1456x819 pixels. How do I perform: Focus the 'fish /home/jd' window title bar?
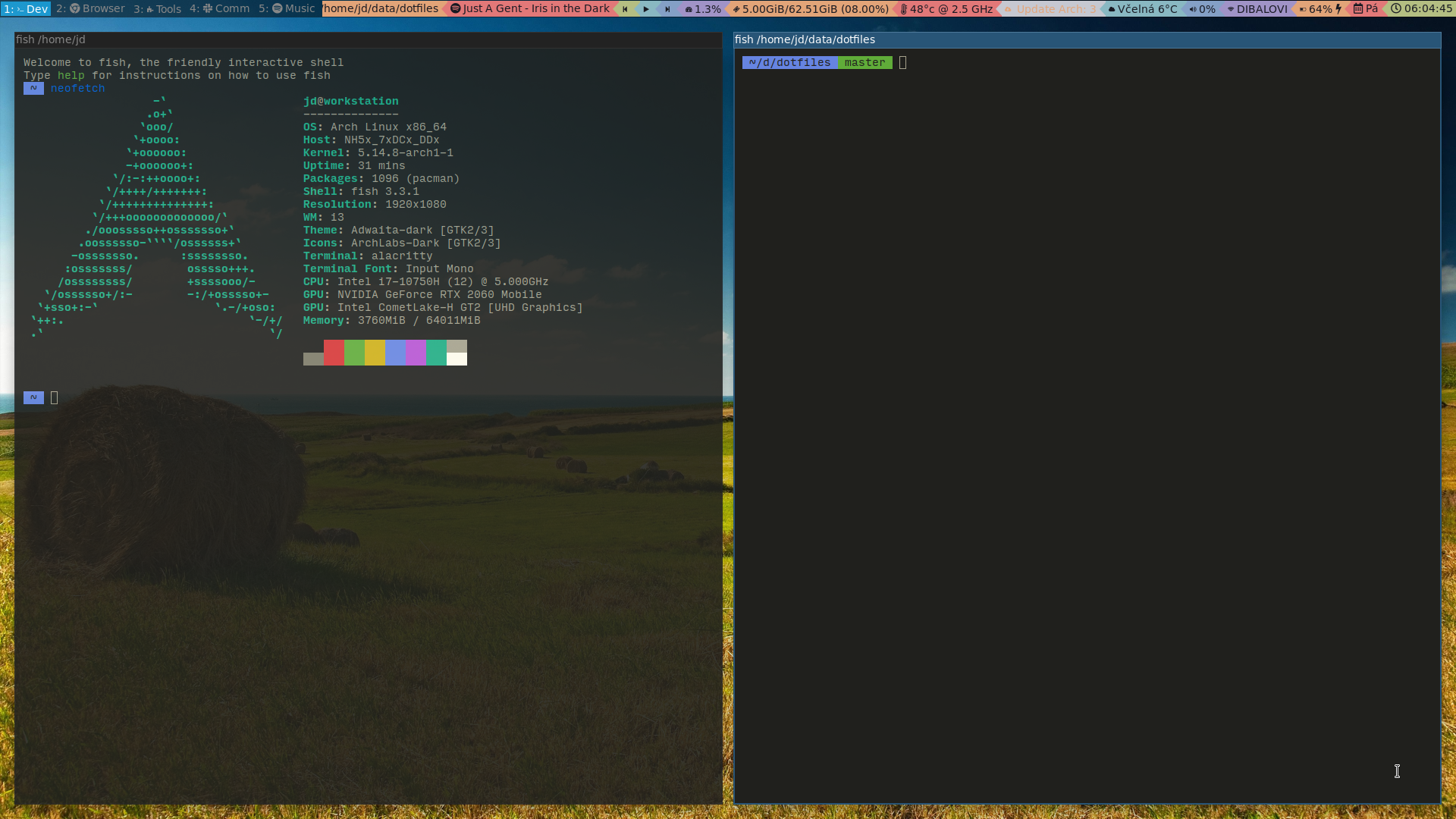pyautogui.click(x=369, y=39)
